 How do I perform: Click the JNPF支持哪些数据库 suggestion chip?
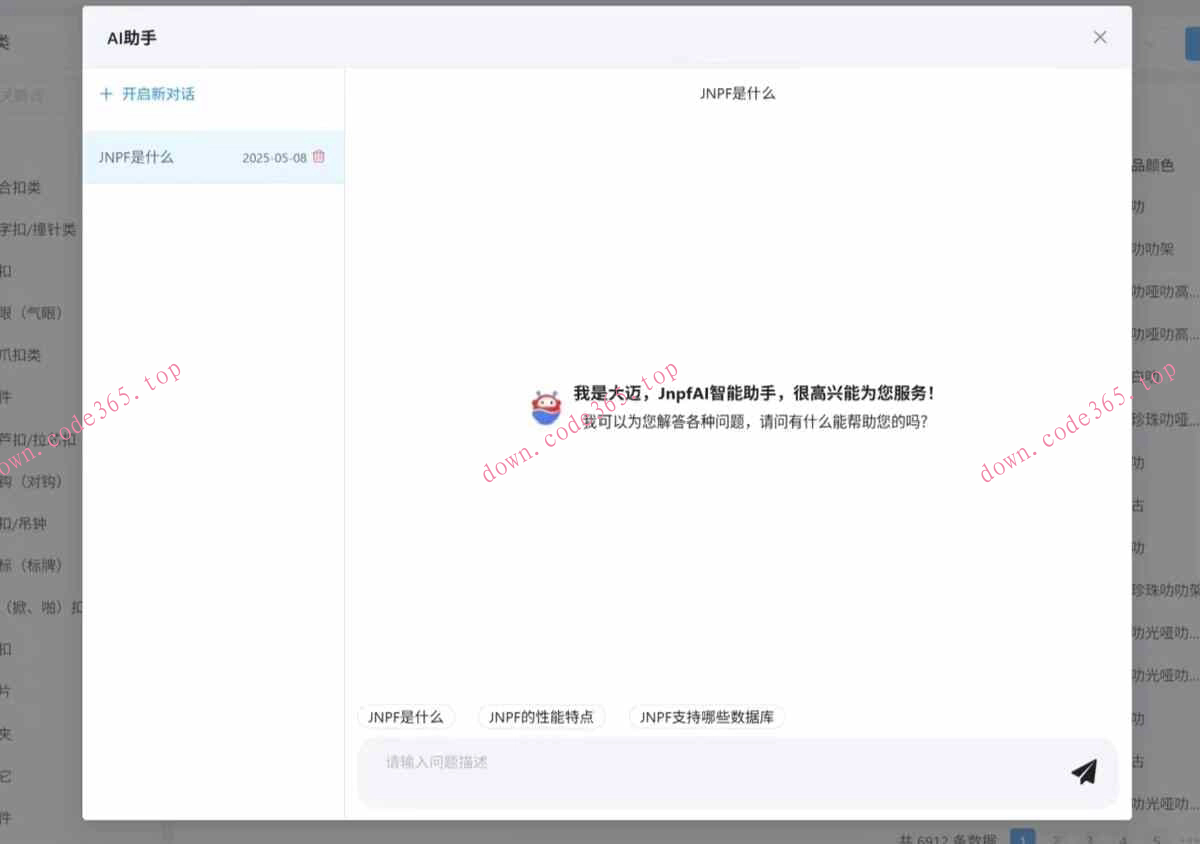[706, 716]
